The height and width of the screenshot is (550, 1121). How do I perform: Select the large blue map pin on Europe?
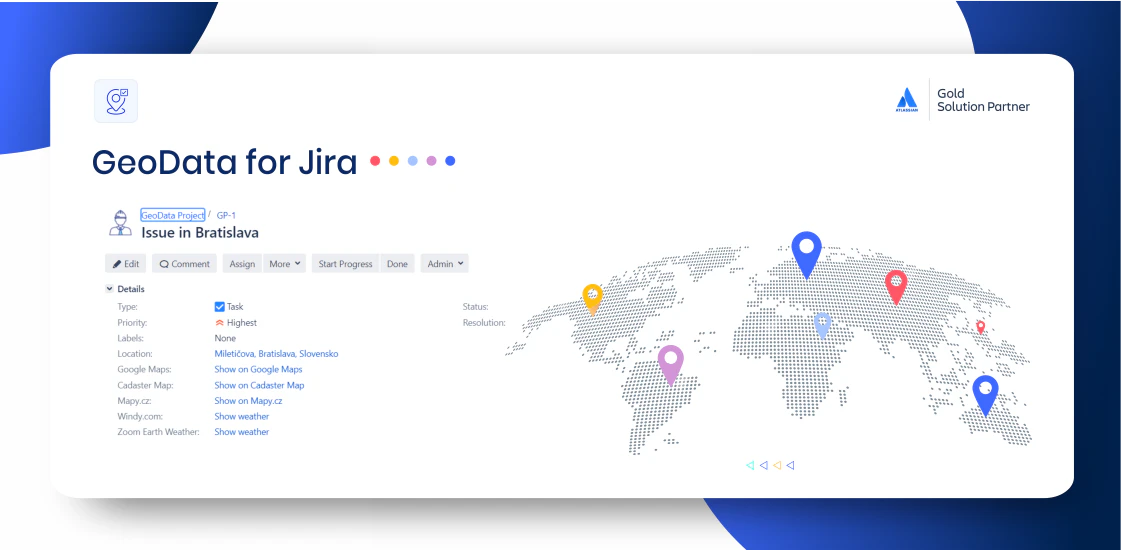coord(806,255)
